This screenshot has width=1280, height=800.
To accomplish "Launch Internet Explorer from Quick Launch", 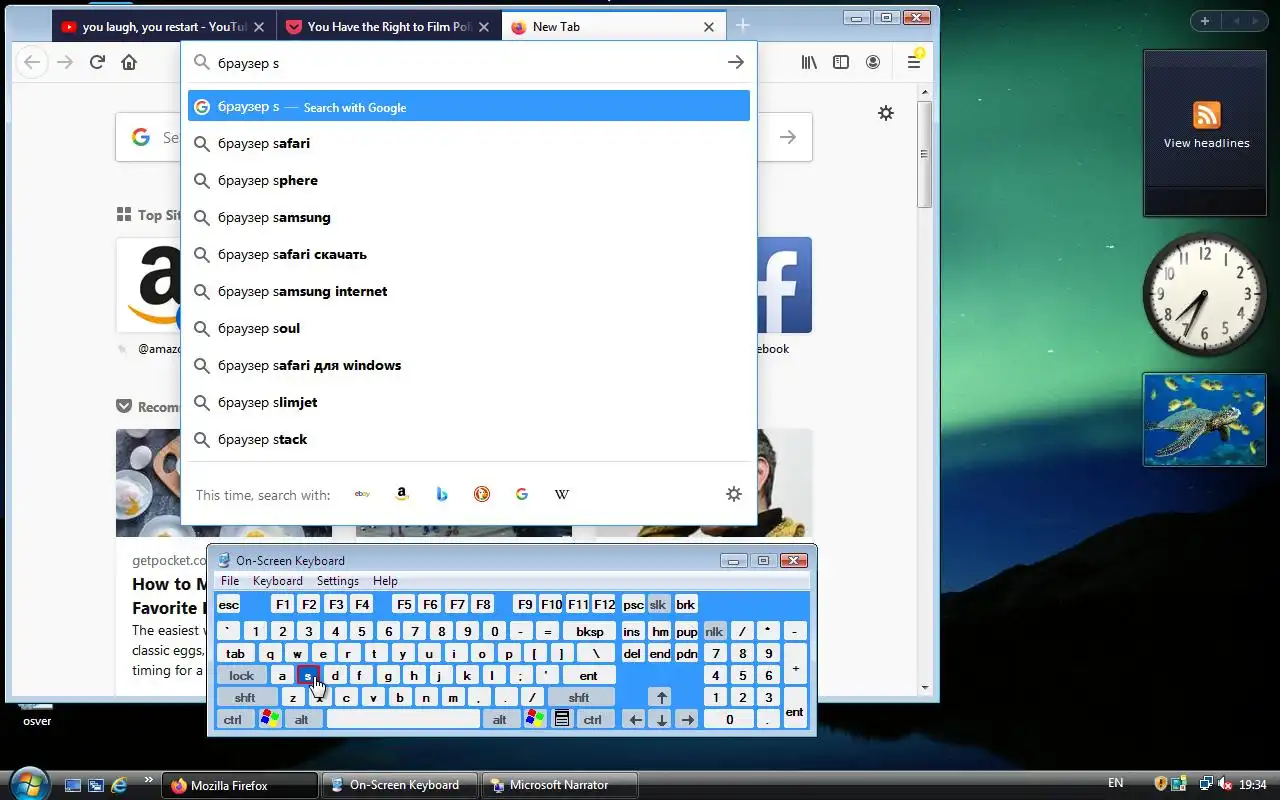I will [x=119, y=785].
